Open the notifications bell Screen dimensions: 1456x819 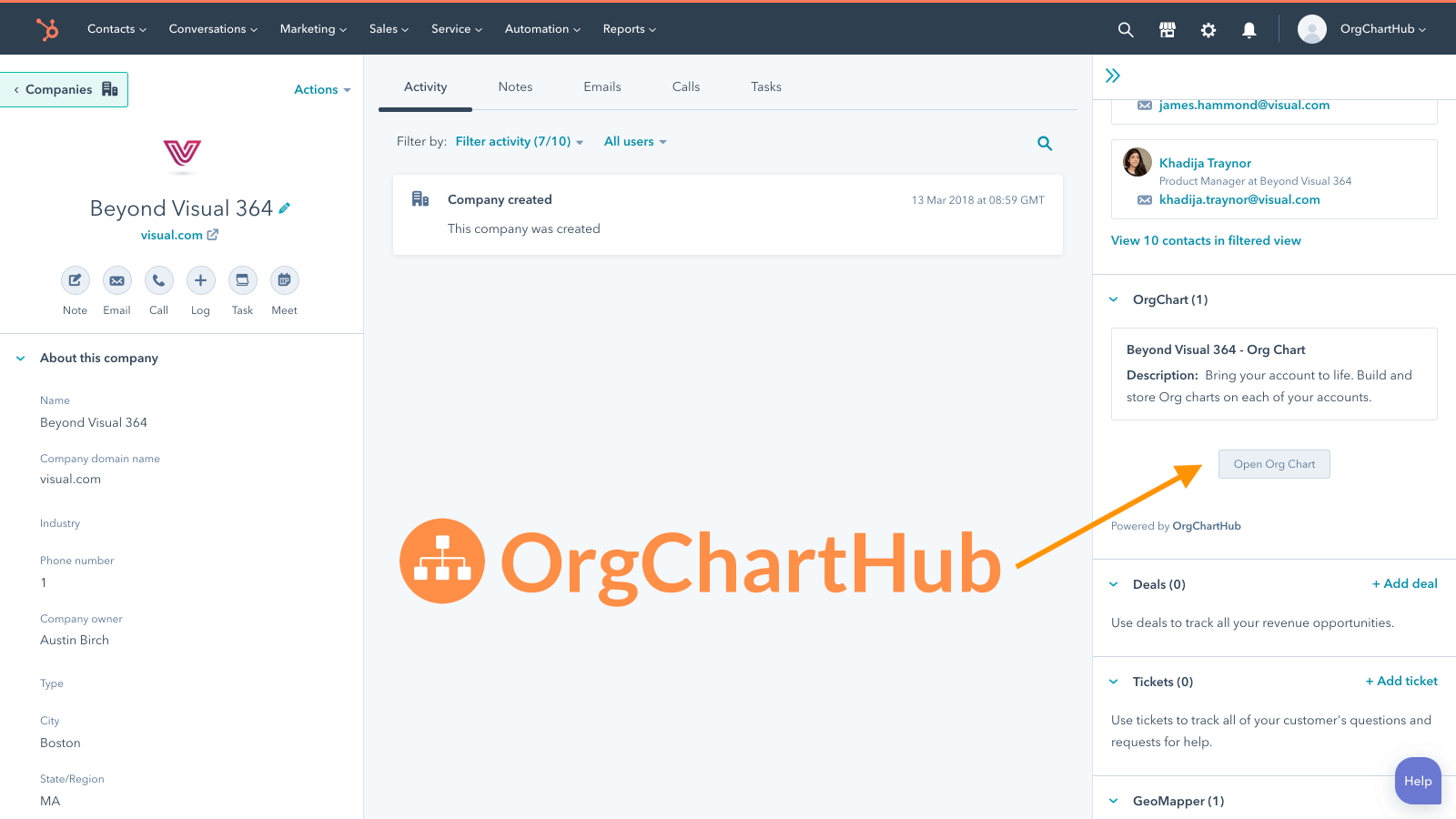(1249, 29)
